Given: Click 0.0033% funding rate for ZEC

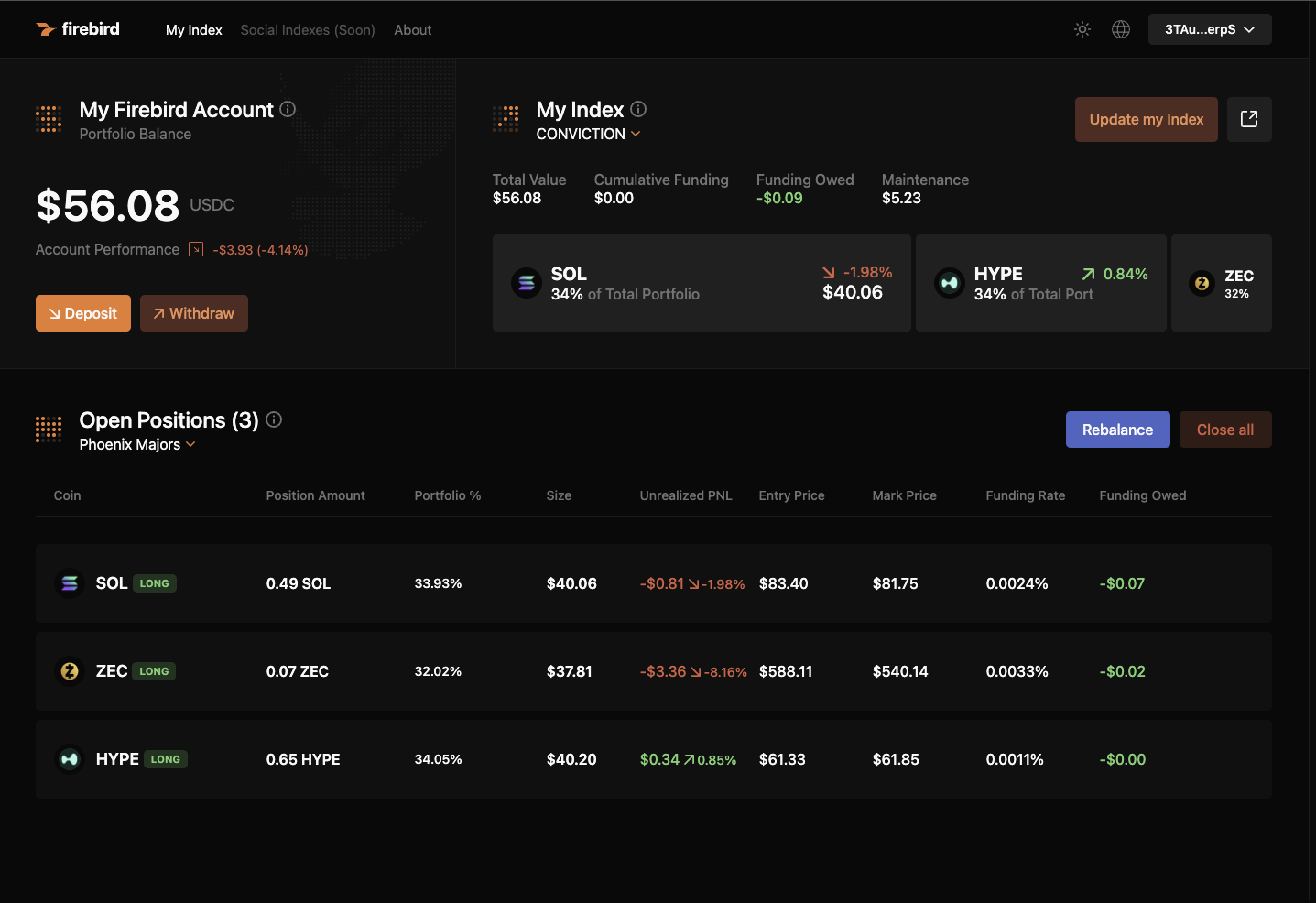Looking at the screenshot, I should [1017, 671].
